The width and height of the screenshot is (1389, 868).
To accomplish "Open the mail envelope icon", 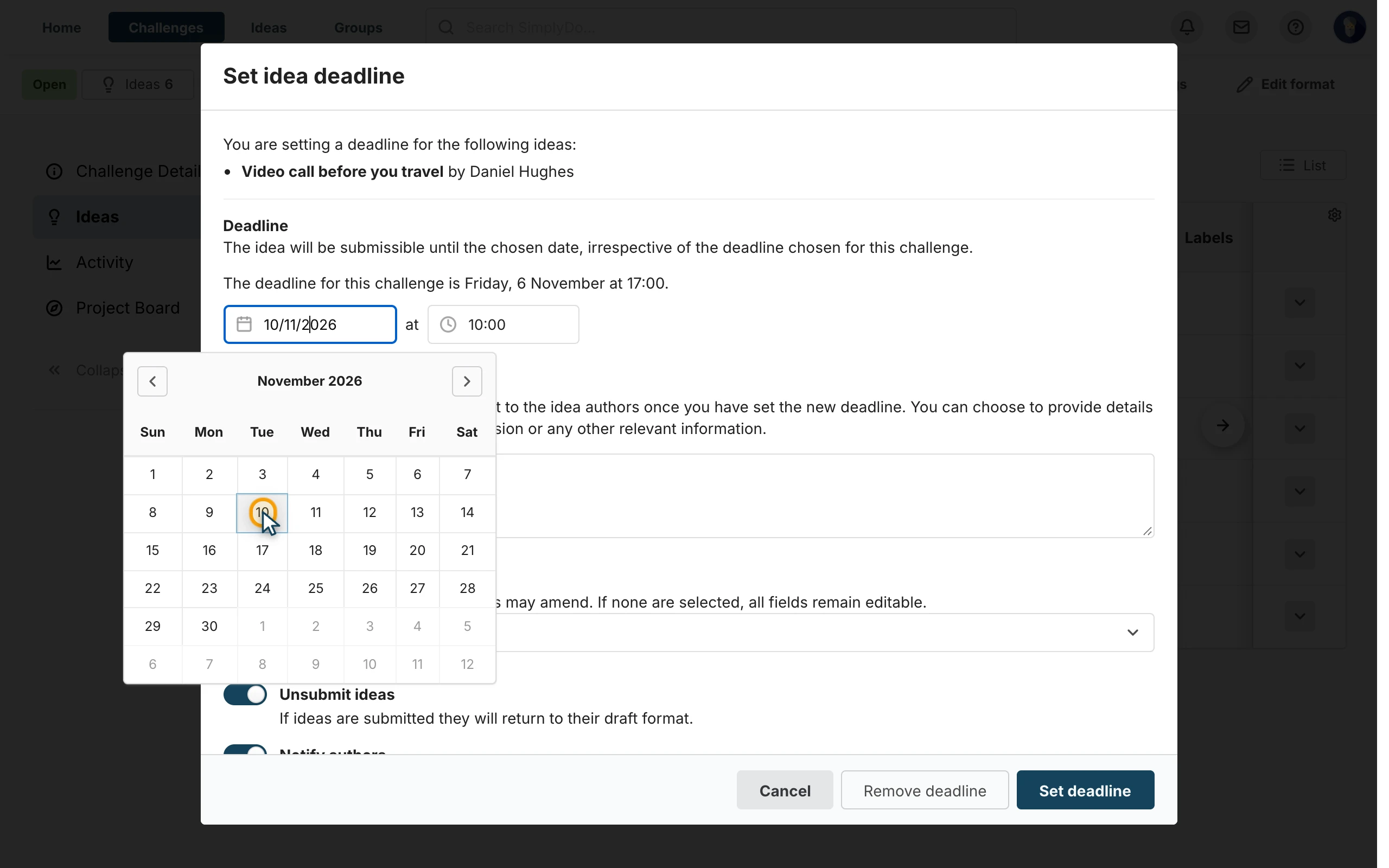I will tap(1241, 27).
